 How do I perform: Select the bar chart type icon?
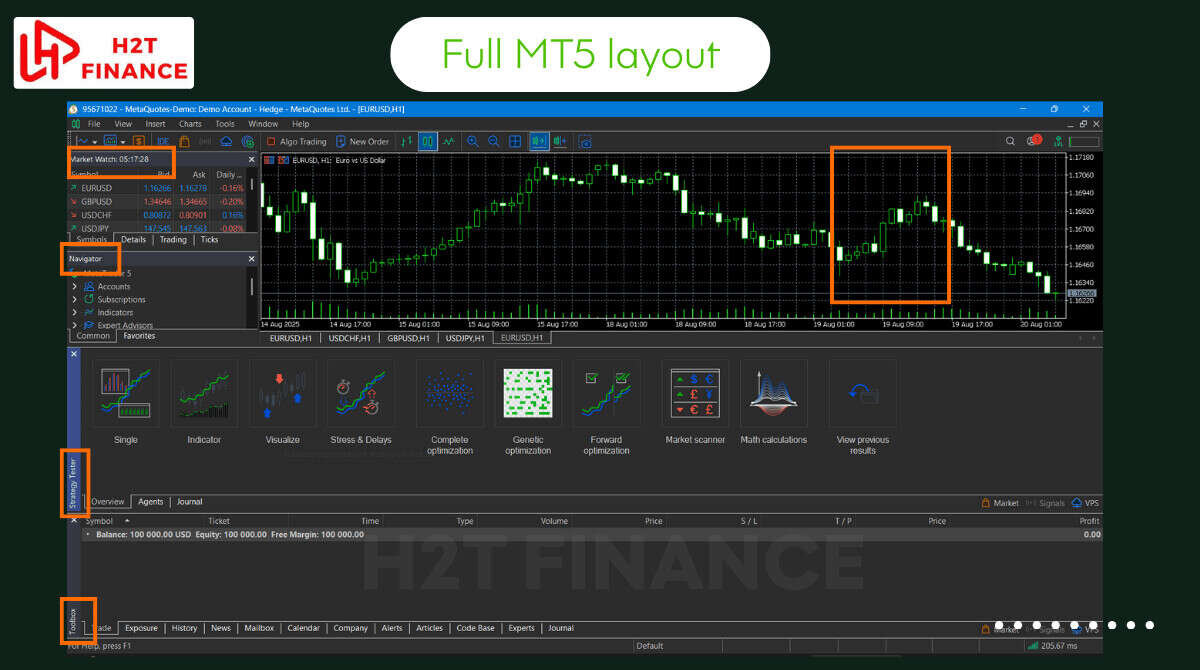[406, 141]
